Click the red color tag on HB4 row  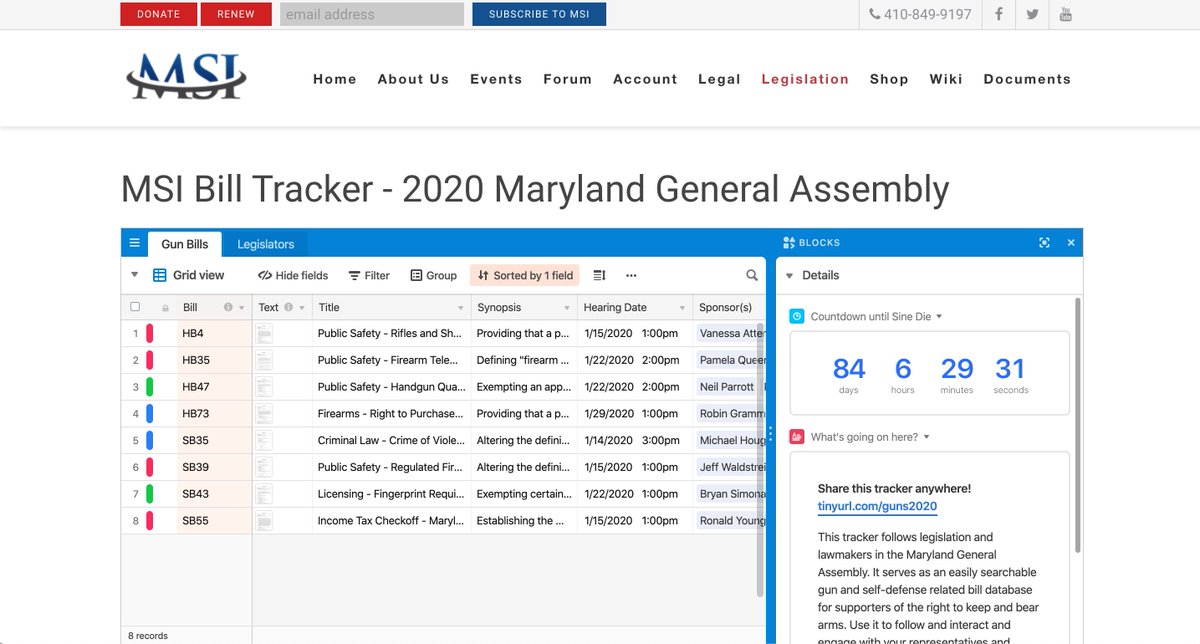150,333
